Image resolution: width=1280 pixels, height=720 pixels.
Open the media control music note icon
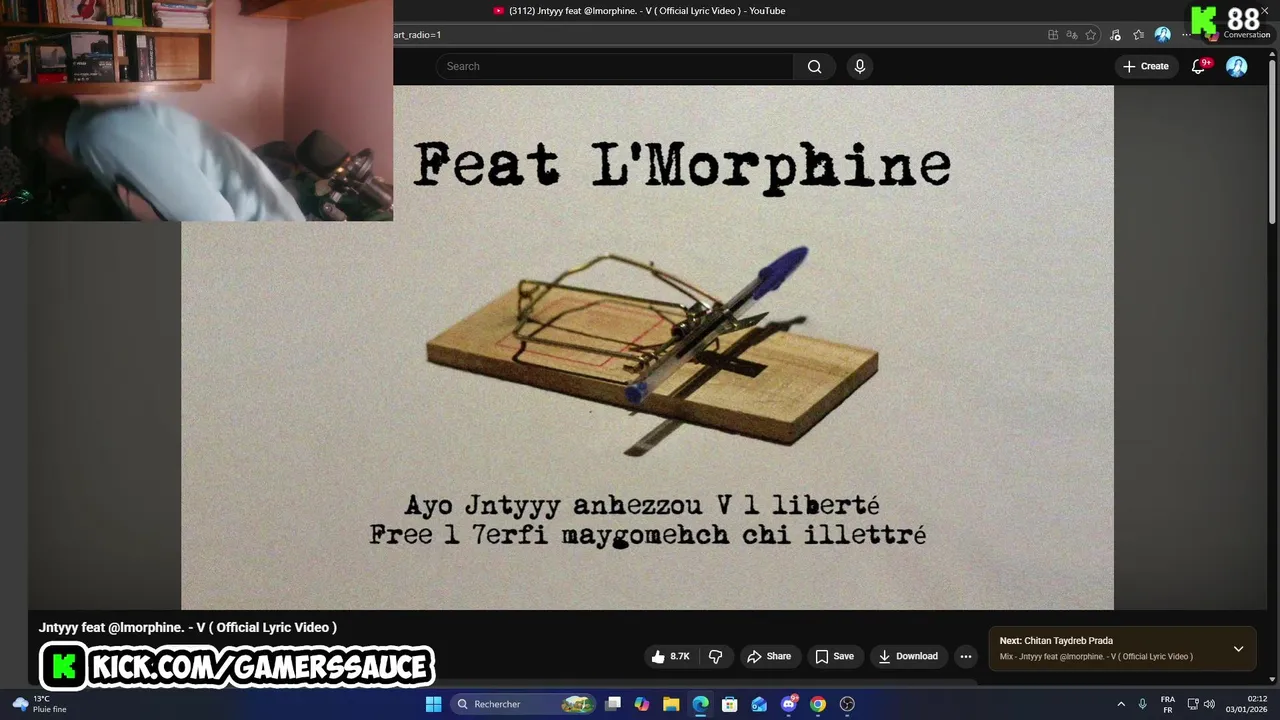[1115, 35]
